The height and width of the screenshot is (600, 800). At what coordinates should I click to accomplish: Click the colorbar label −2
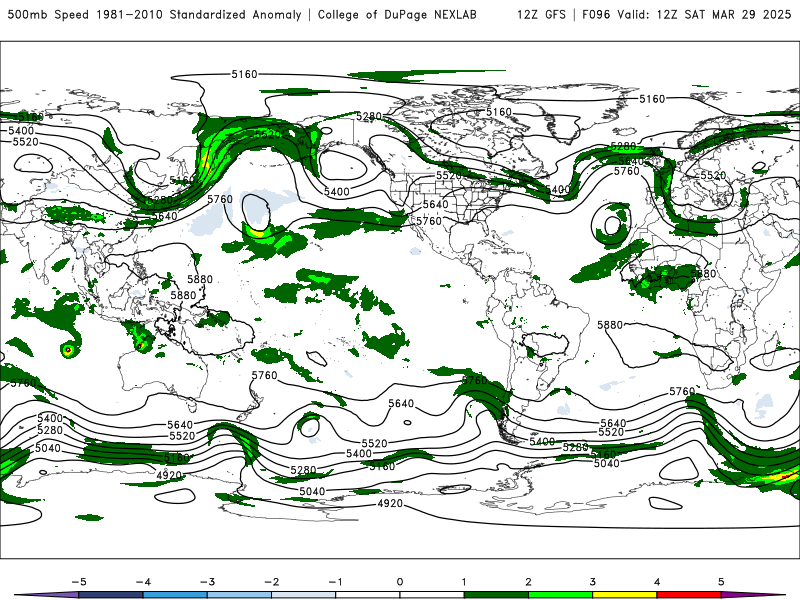pos(271,582)
